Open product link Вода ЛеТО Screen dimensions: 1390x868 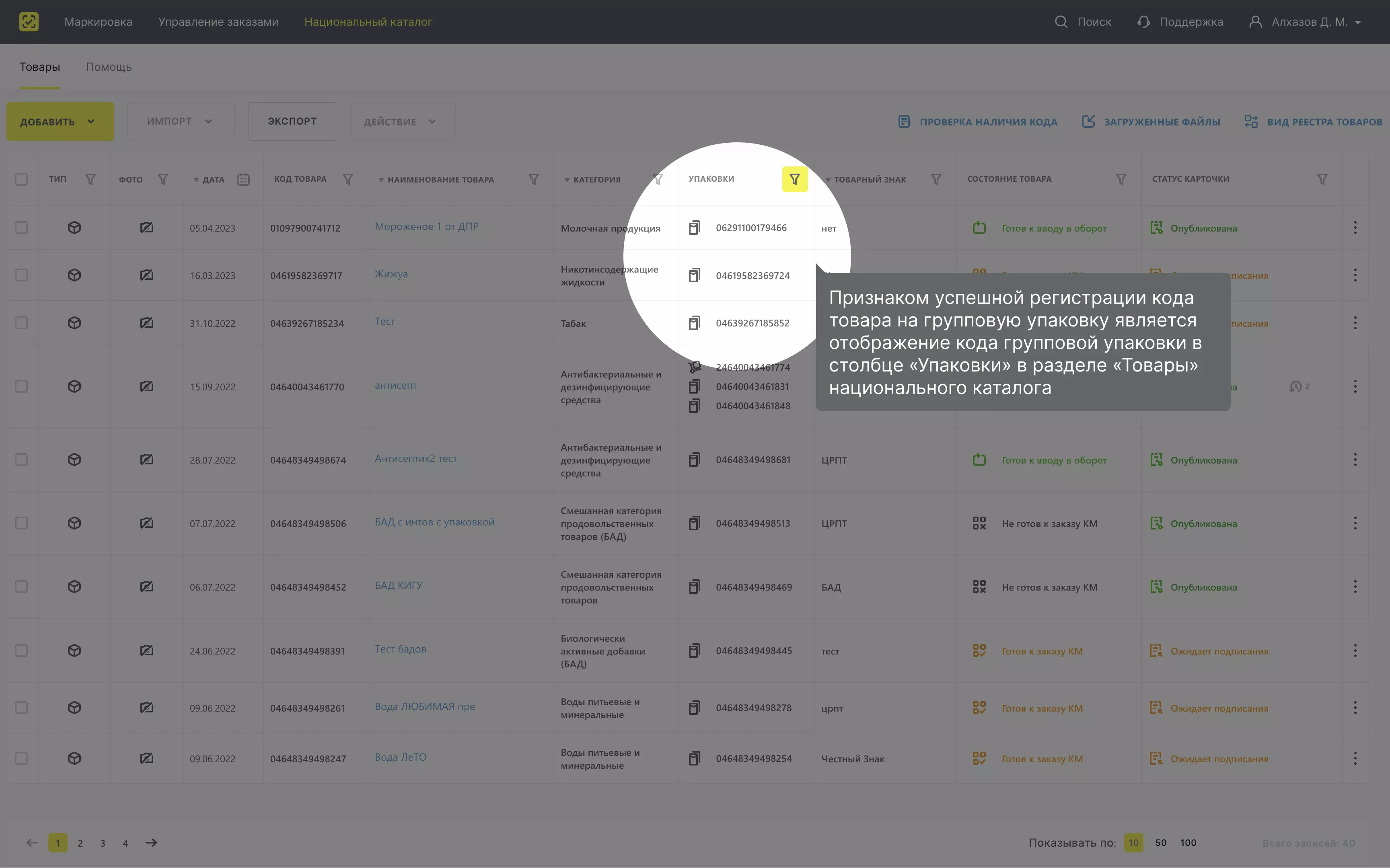401,757
